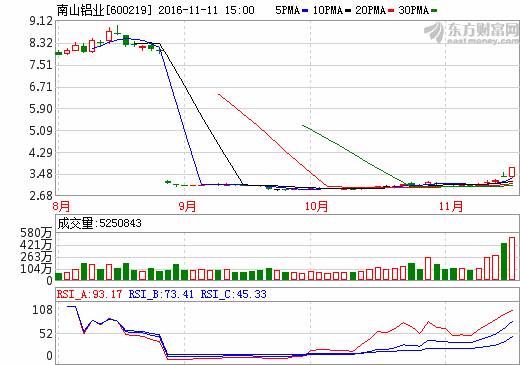
Task: Select the 8月 axis label
Action: tap(61, 206)
